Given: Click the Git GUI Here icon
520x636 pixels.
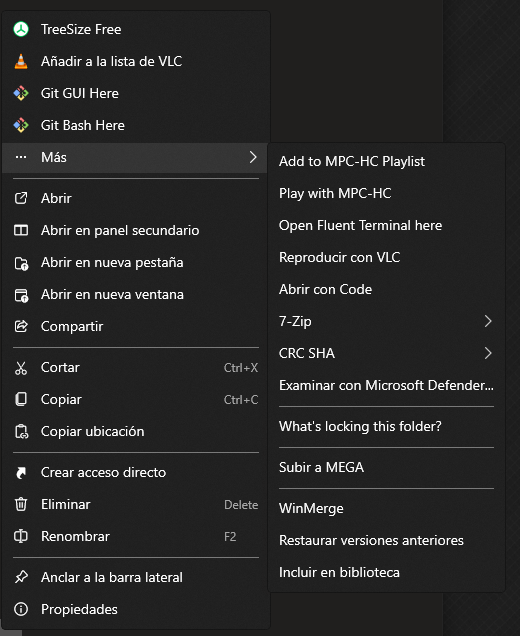Looking at the screenshot, I should pyautogui.click(x=21, y=93).
